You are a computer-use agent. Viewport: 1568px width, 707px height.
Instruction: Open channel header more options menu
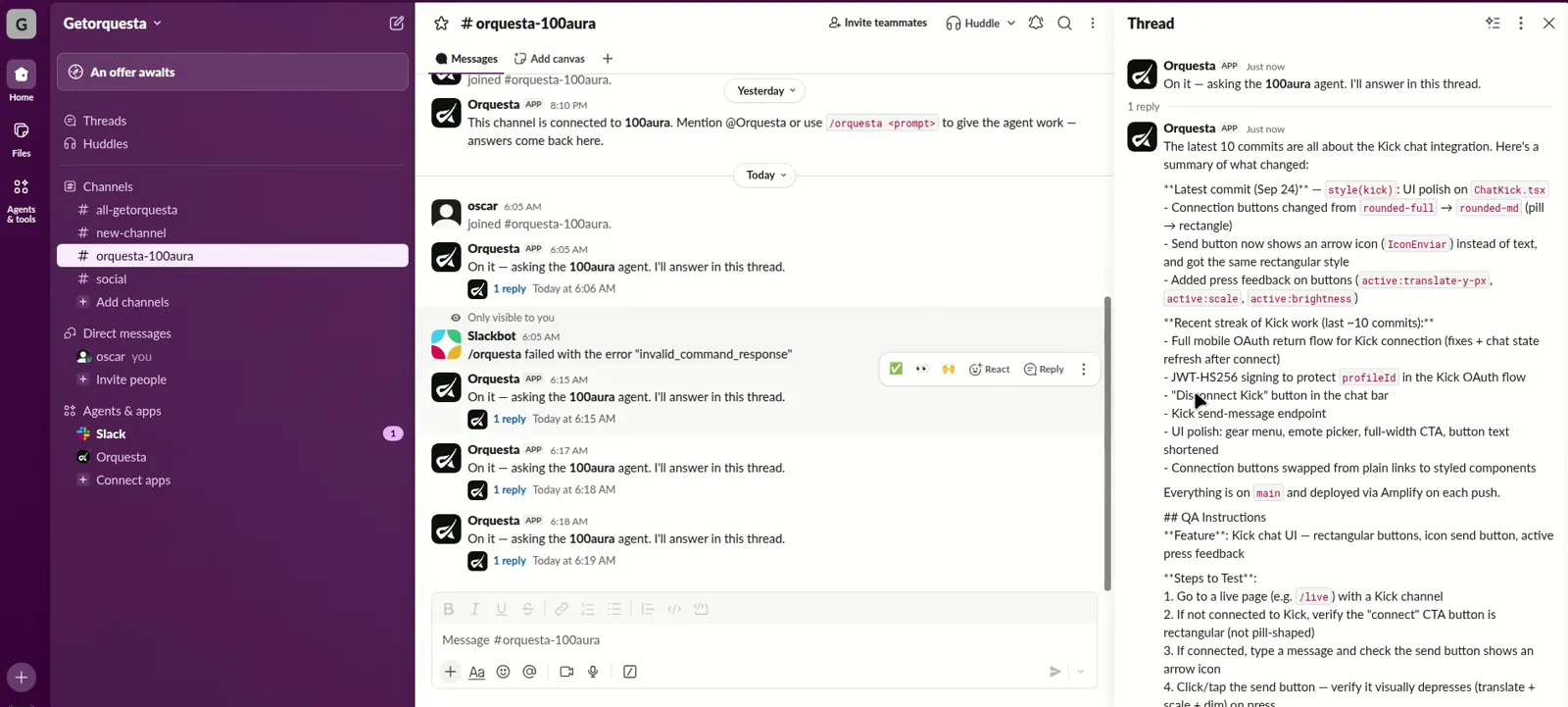(x=1093, y=23)
